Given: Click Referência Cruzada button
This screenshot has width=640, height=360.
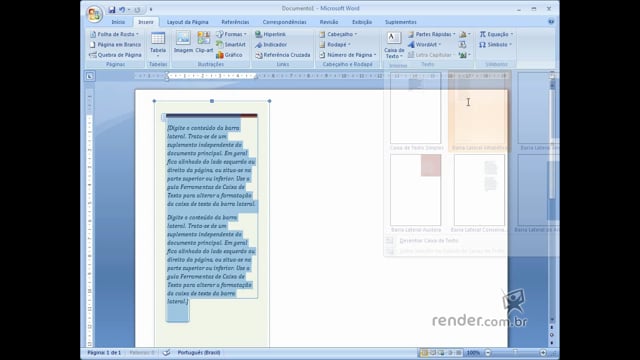Looking at the screenshot, I should click(282, 55).
